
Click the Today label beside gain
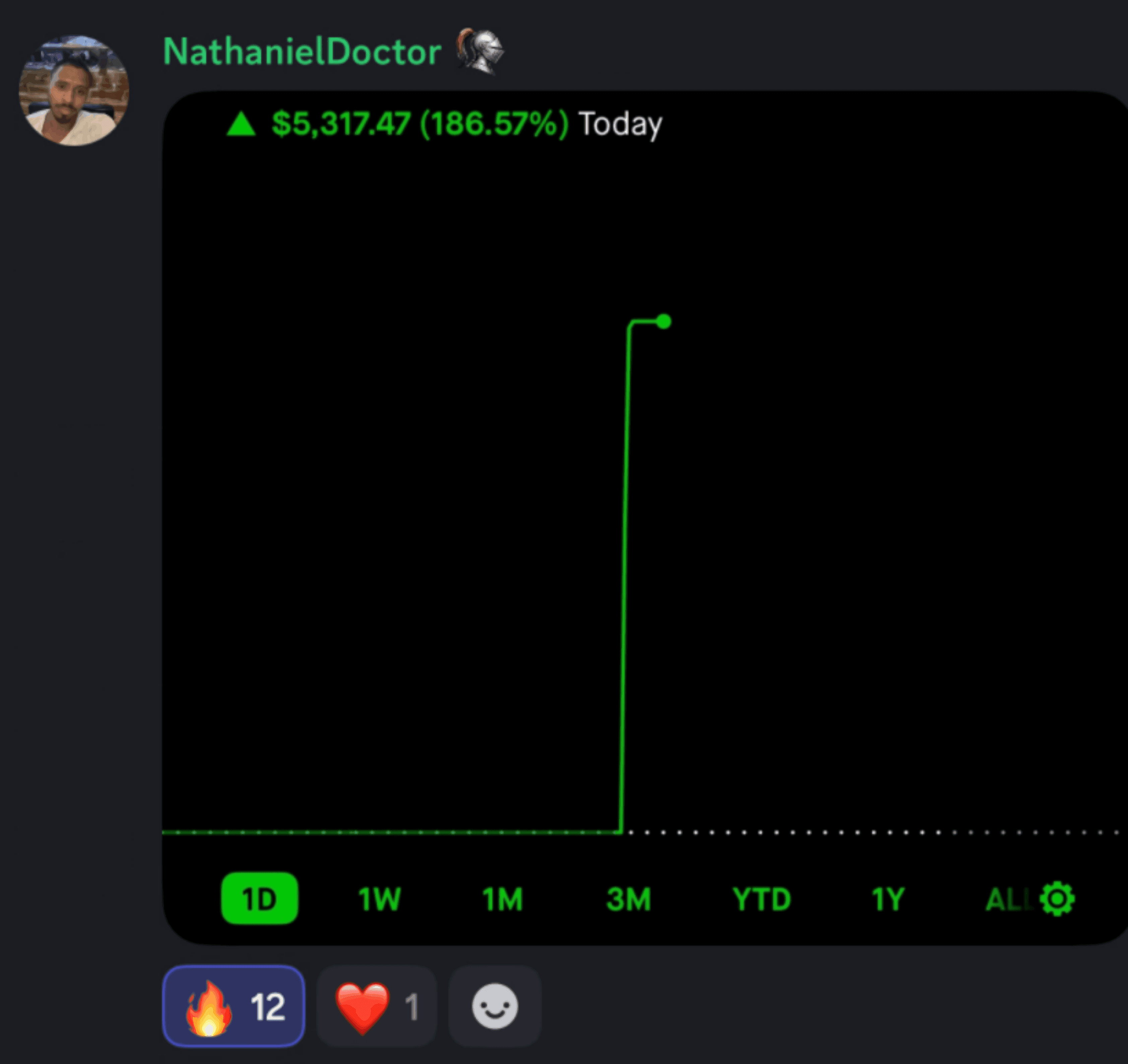(620, 124)
